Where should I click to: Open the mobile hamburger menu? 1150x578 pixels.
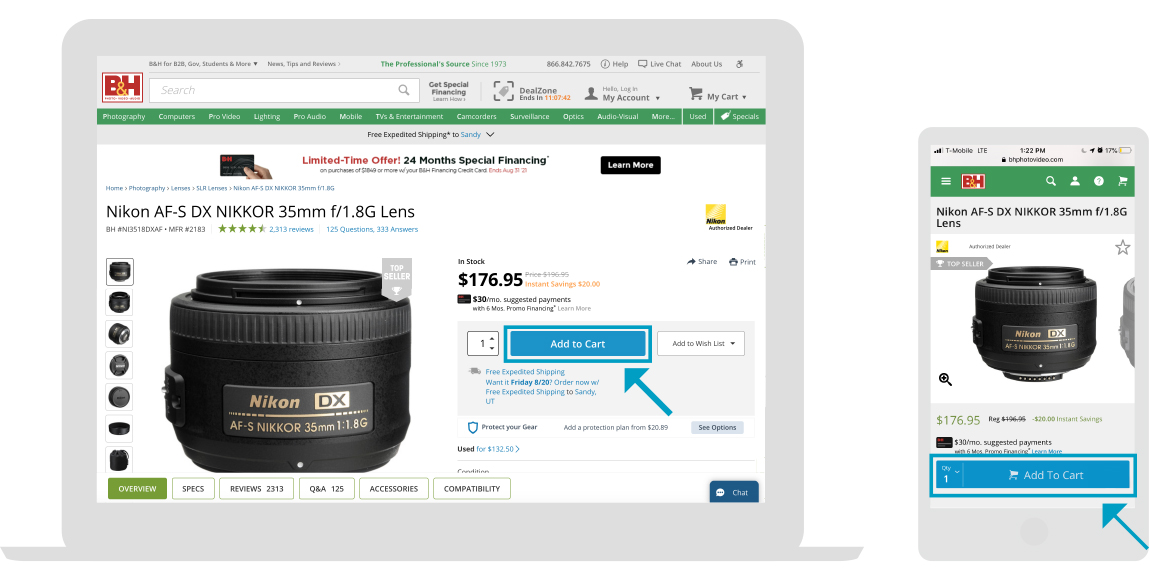coord(946,181)
